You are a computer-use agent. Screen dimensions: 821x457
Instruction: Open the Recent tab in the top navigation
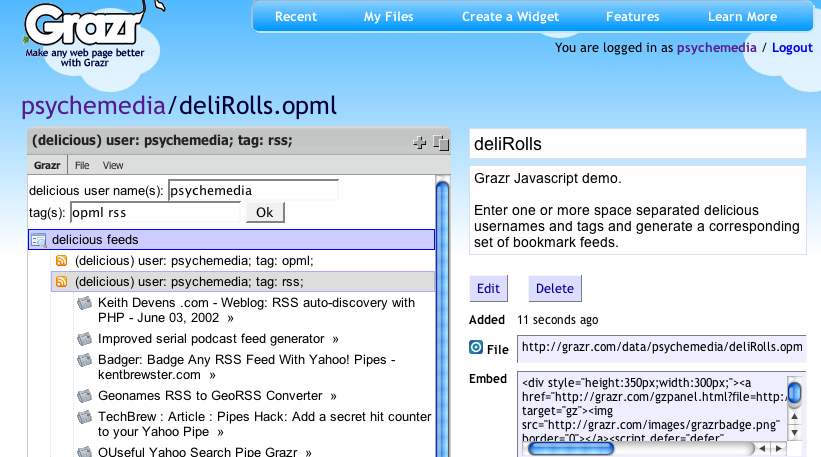(x=296, y=17)
